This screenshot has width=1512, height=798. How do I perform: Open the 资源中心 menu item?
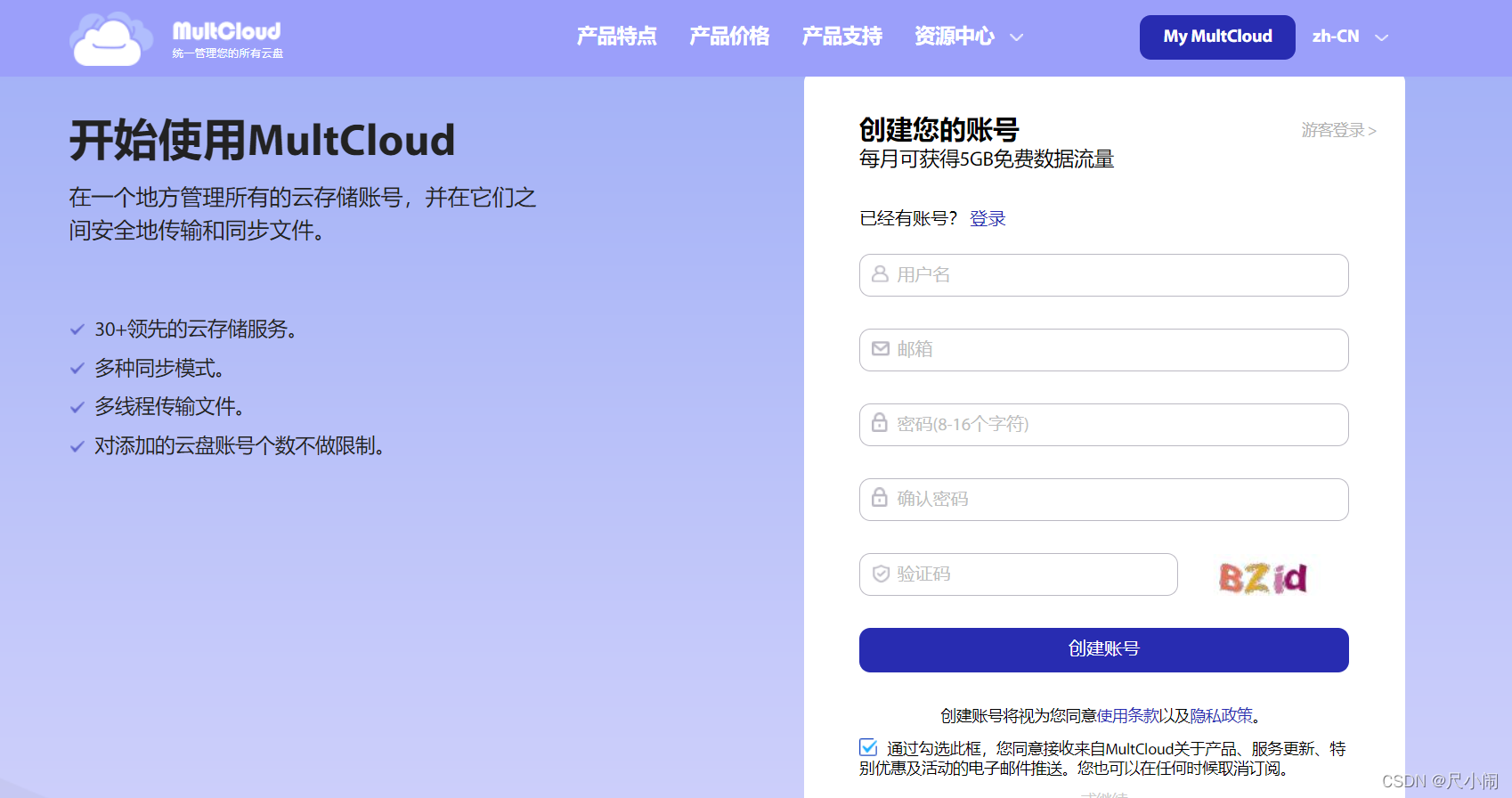click(x=955, y=37)
